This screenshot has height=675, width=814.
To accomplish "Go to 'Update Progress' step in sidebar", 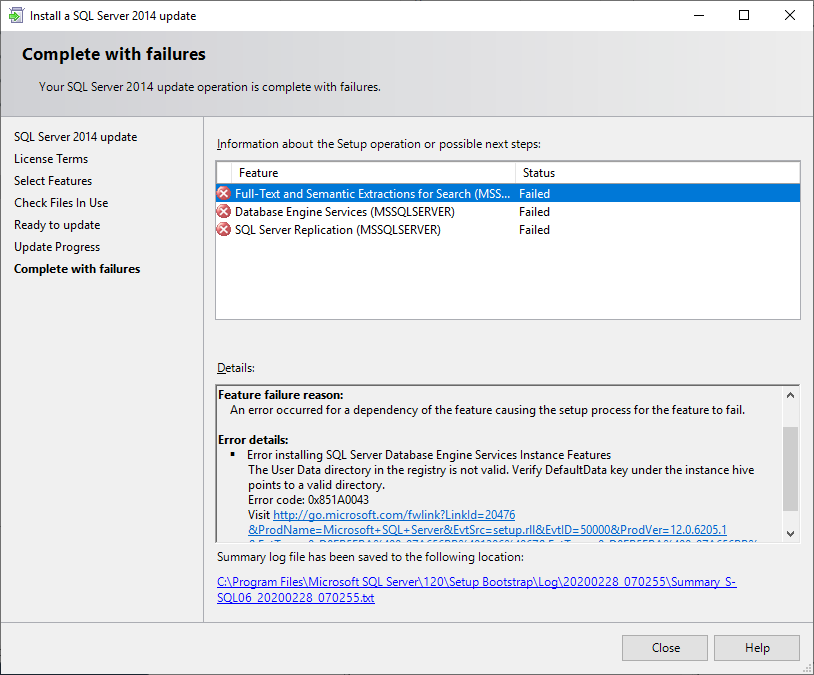I will (x=57, y=247).
